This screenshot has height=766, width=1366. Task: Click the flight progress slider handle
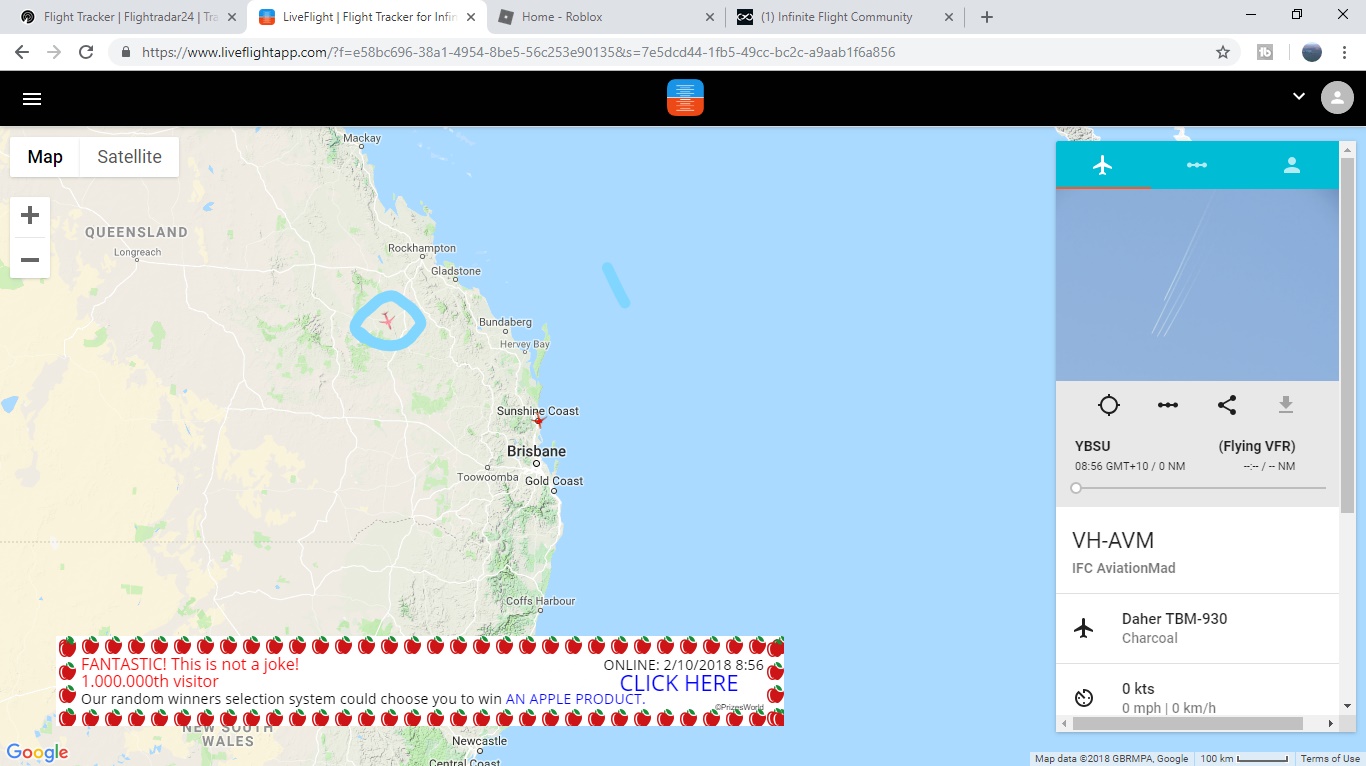coord(1076,488)
